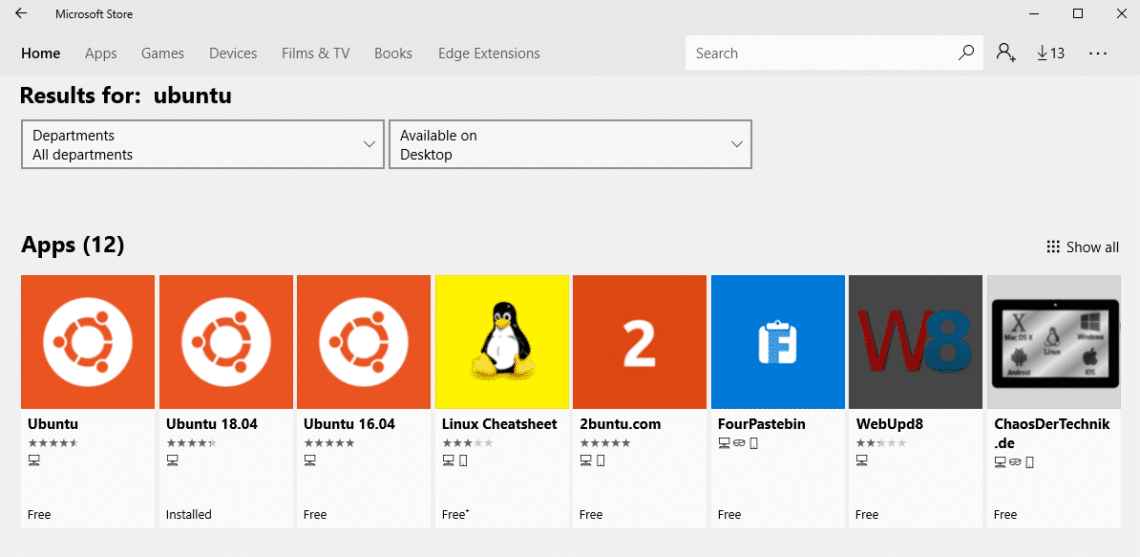This screenshot has width=1140, height=557.
Task: Switch to the Devices tab
Action: [x=233, y=53]
